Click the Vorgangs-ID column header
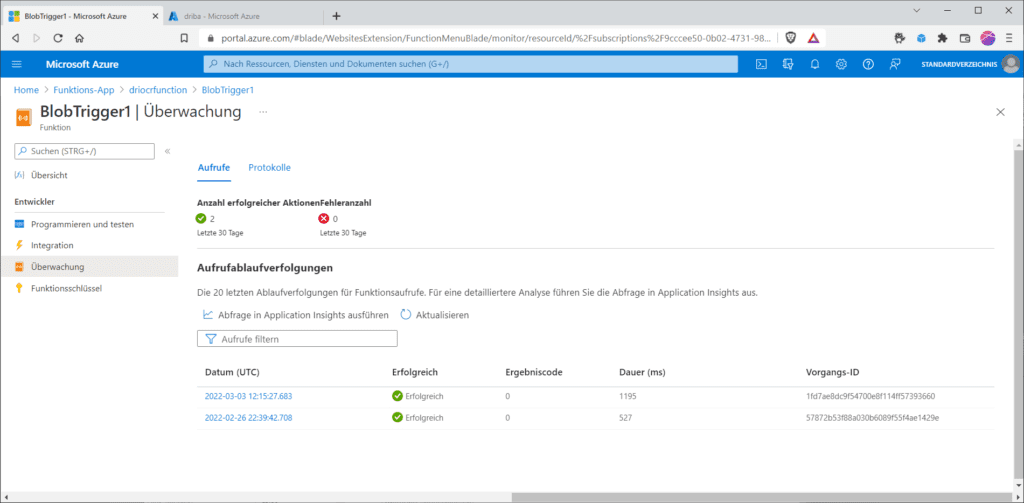 click(833, 372)
